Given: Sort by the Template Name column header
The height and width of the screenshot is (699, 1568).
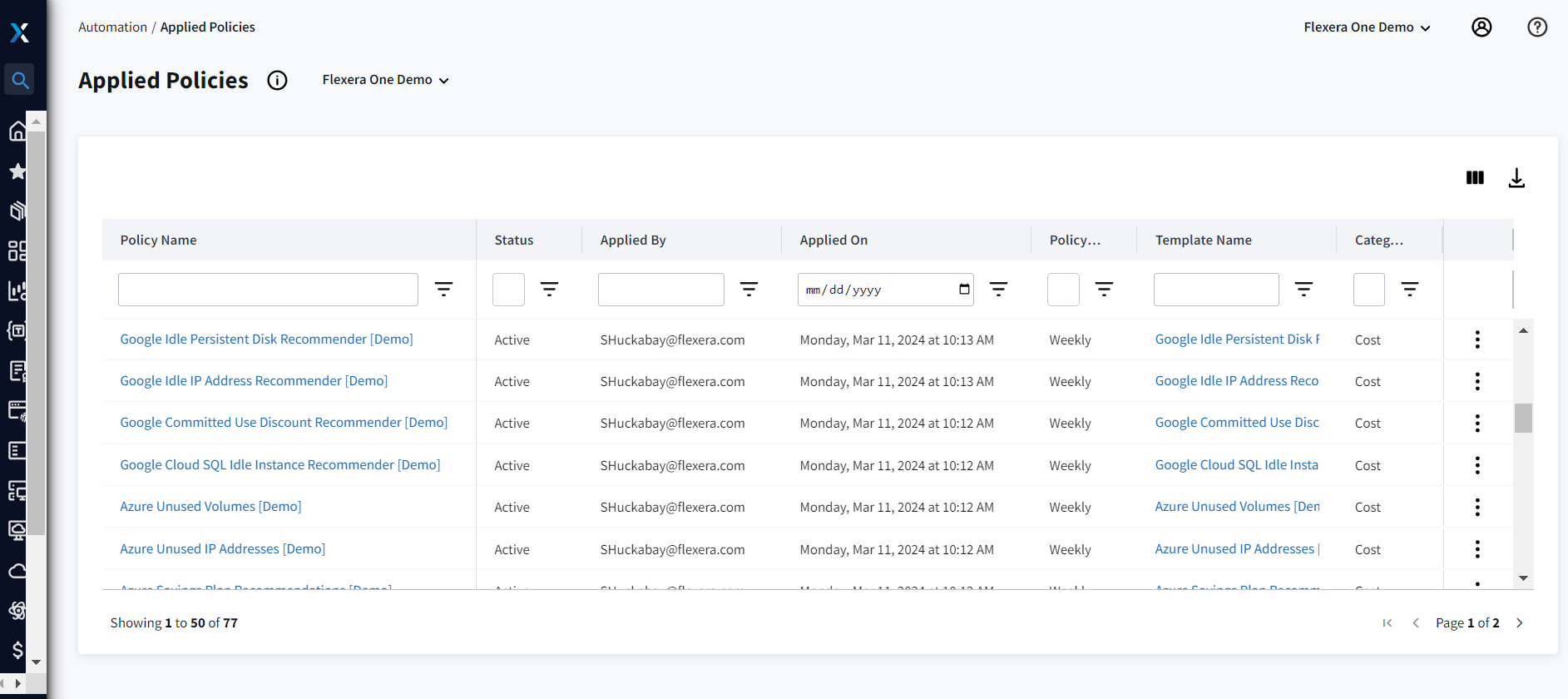Looking at the screenshot, I should (1203, 240).
